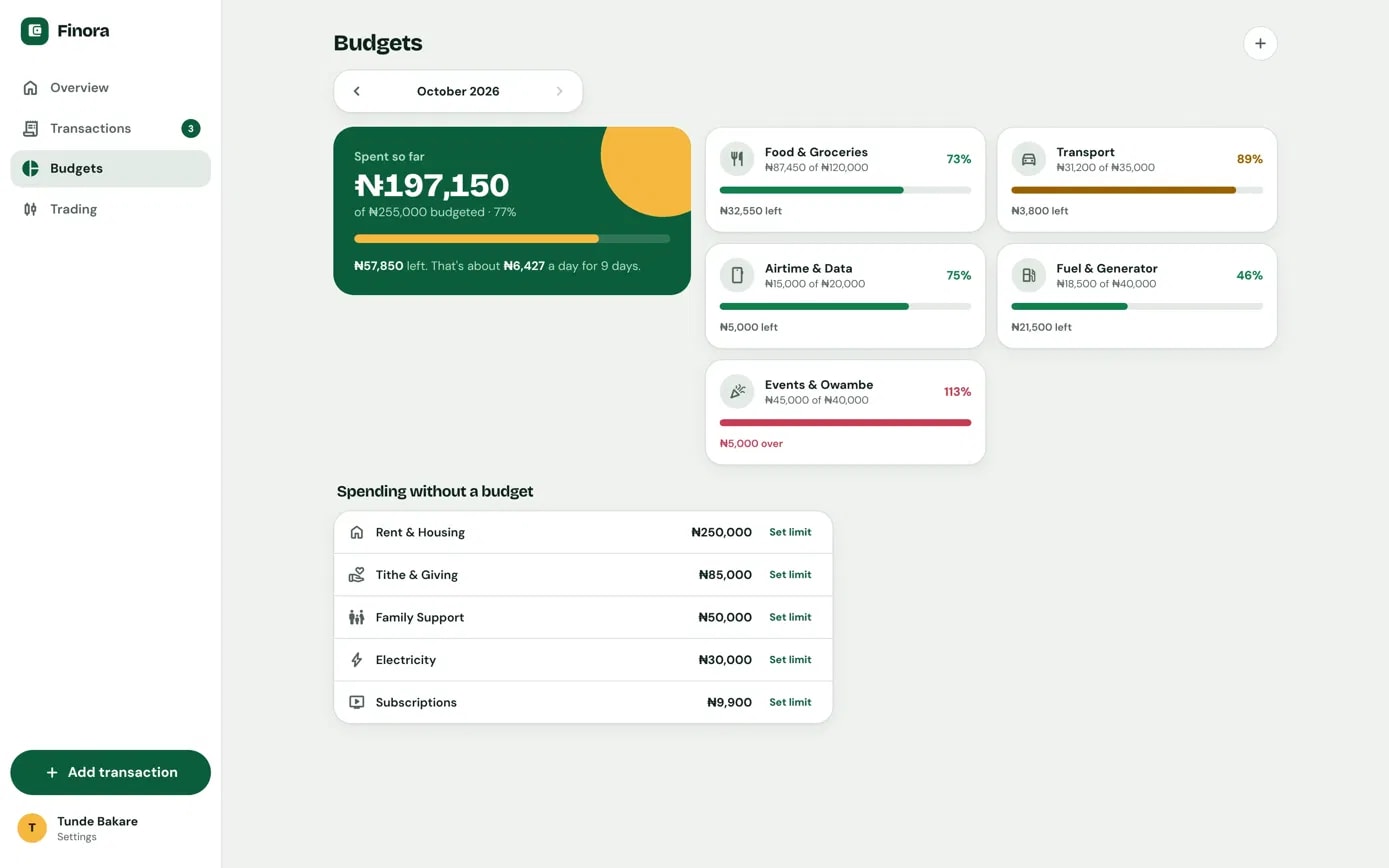
Task: Click the Events & Owambe red progress bar
Action: [845, 422]
